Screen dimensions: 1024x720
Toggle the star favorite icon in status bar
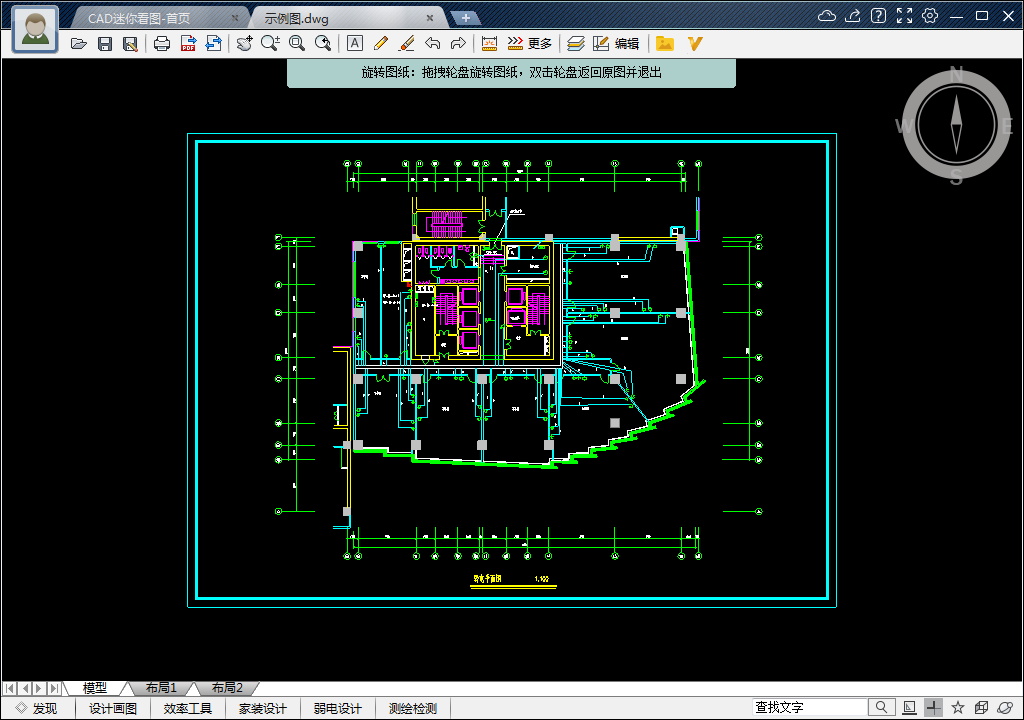point(958,708)
